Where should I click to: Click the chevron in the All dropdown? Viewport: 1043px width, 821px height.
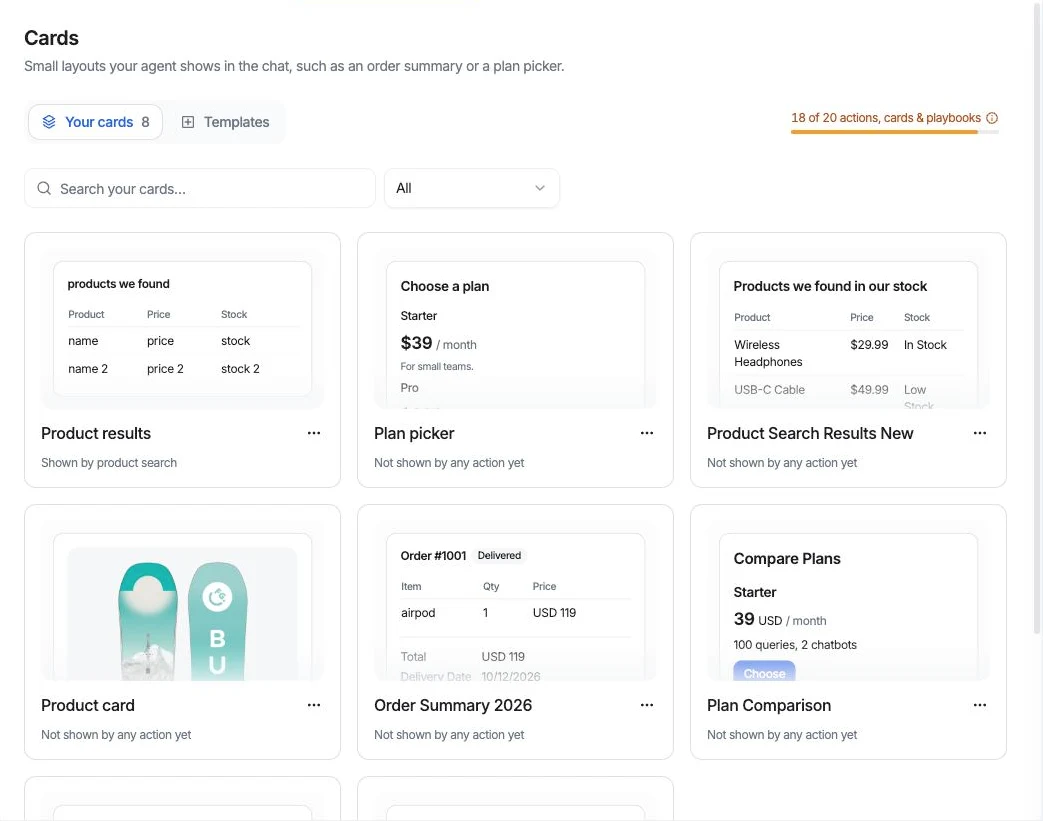click(540, 188)
